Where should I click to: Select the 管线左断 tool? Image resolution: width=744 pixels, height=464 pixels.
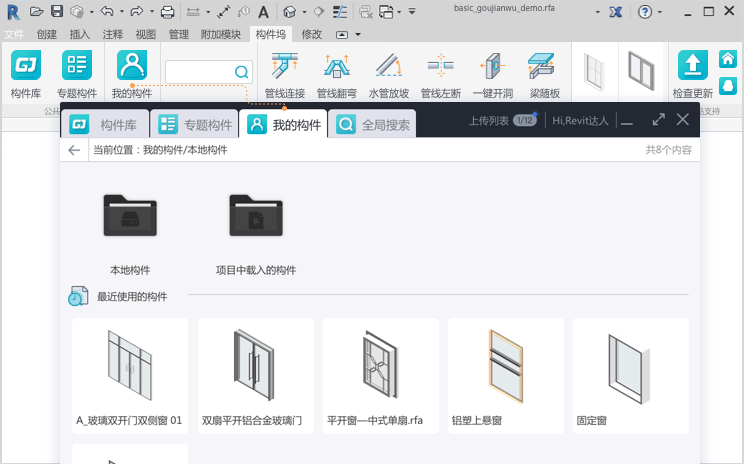441,75
